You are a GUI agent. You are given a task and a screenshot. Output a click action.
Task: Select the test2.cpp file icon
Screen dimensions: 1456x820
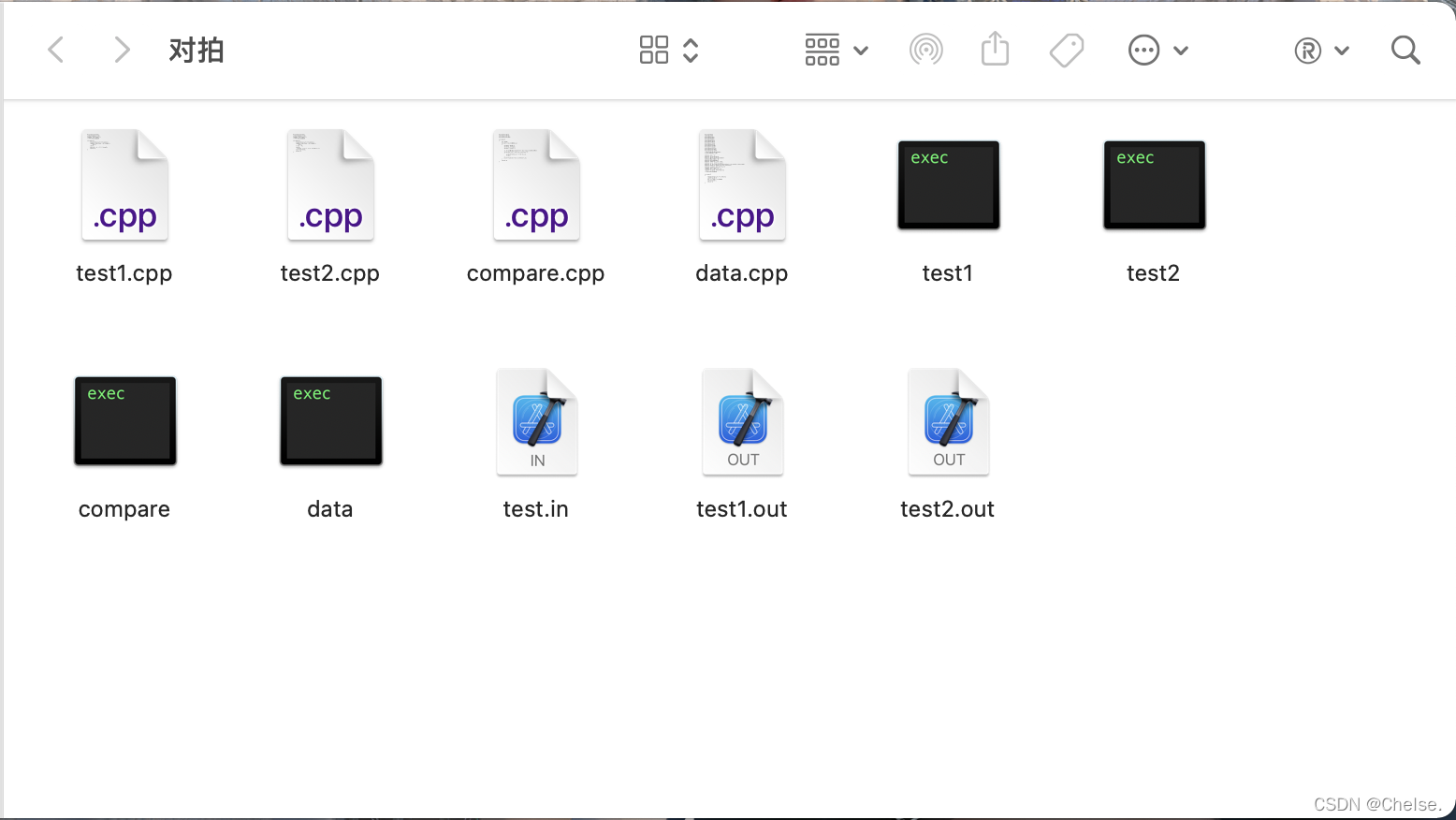(330, 185)
